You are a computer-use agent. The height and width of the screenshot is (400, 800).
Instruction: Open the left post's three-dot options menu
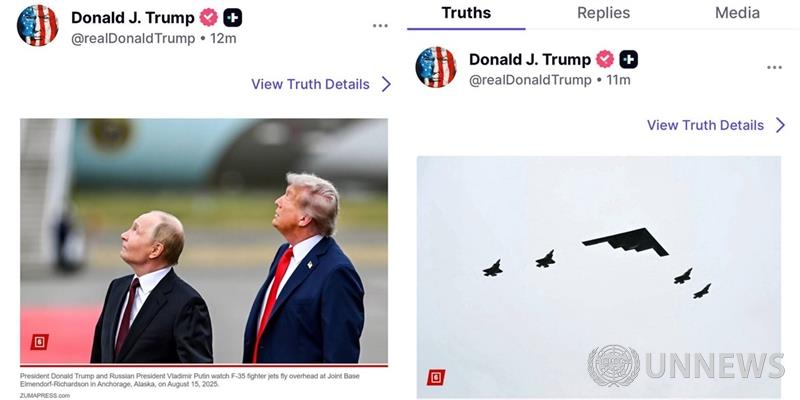[x=380, y=26]
